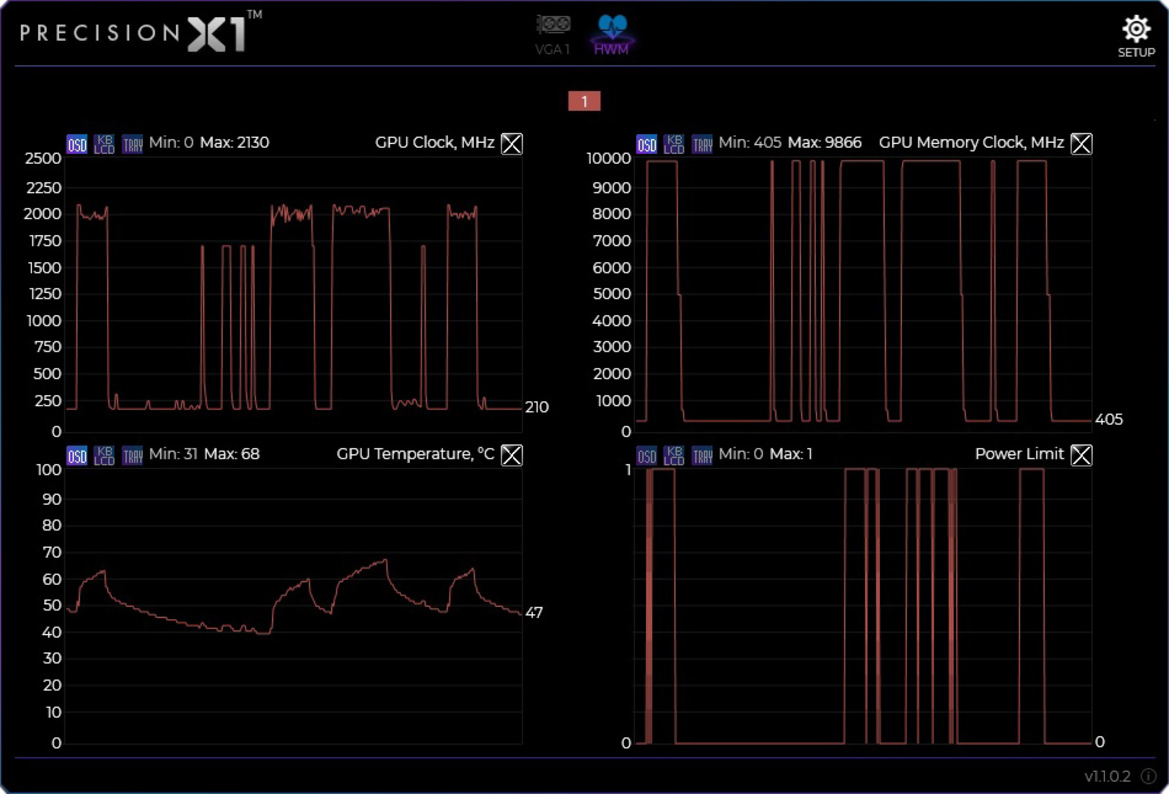Click the current value 47 label
The image size is (1169, 794).
pos(534,612)
